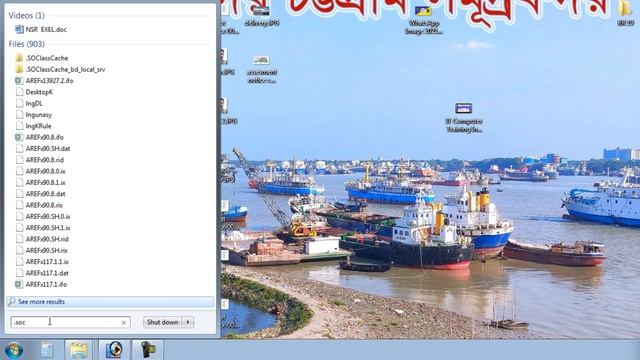Open AREFx117.1.1.ix result
This screenshot has width=640, height=360.
click(x=47, y=262)
